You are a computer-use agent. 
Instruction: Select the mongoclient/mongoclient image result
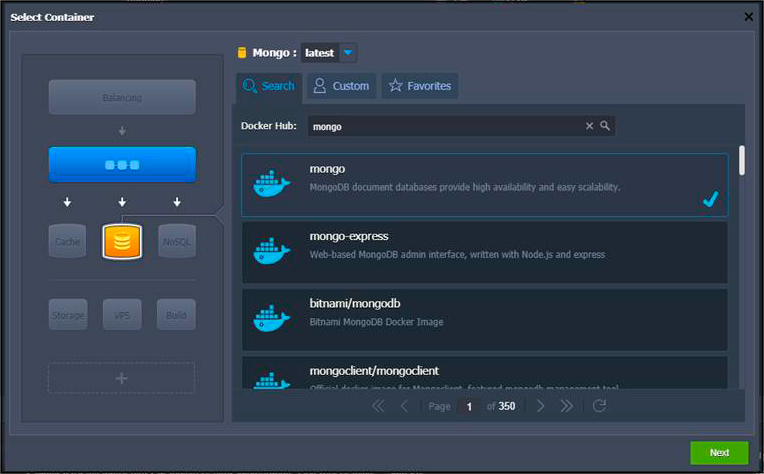point(485,373)
